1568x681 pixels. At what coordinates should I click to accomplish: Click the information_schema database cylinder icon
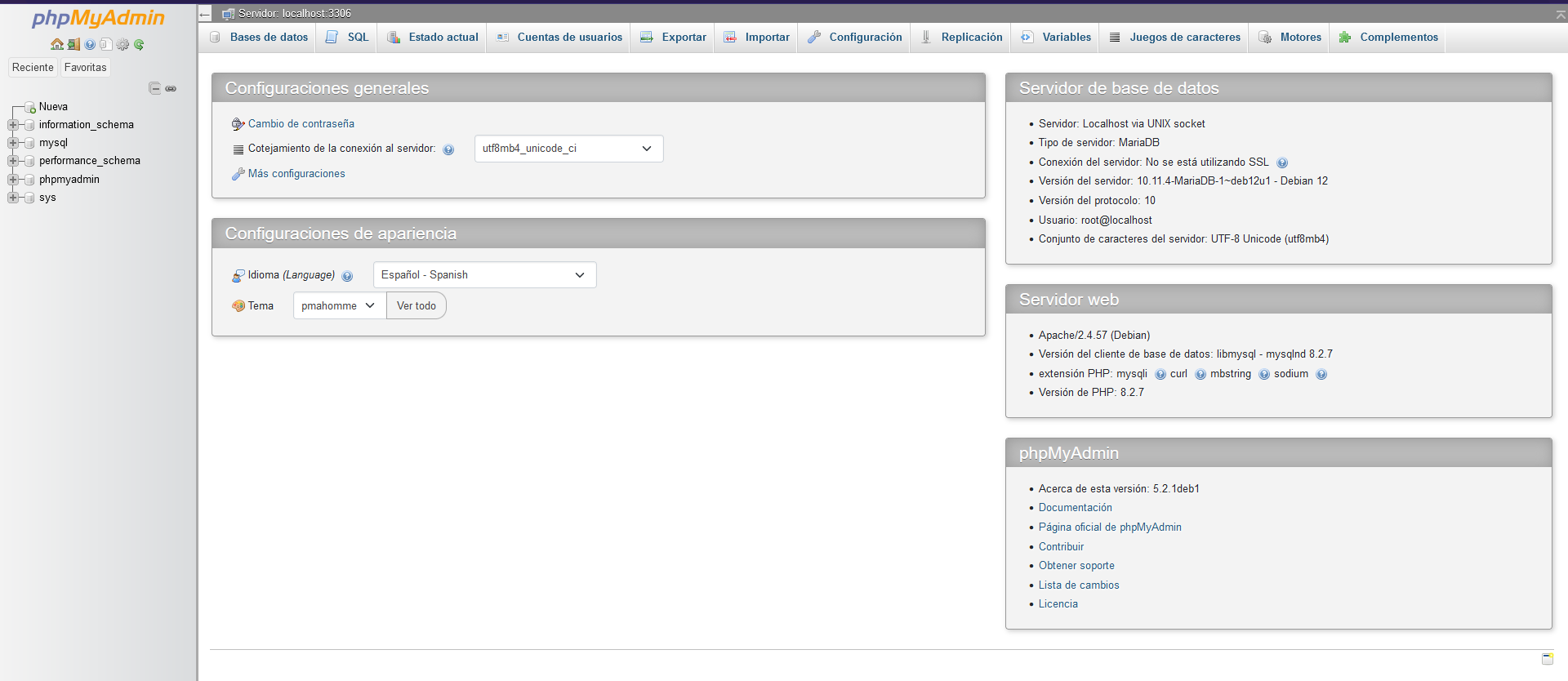(x=30, y=125)
